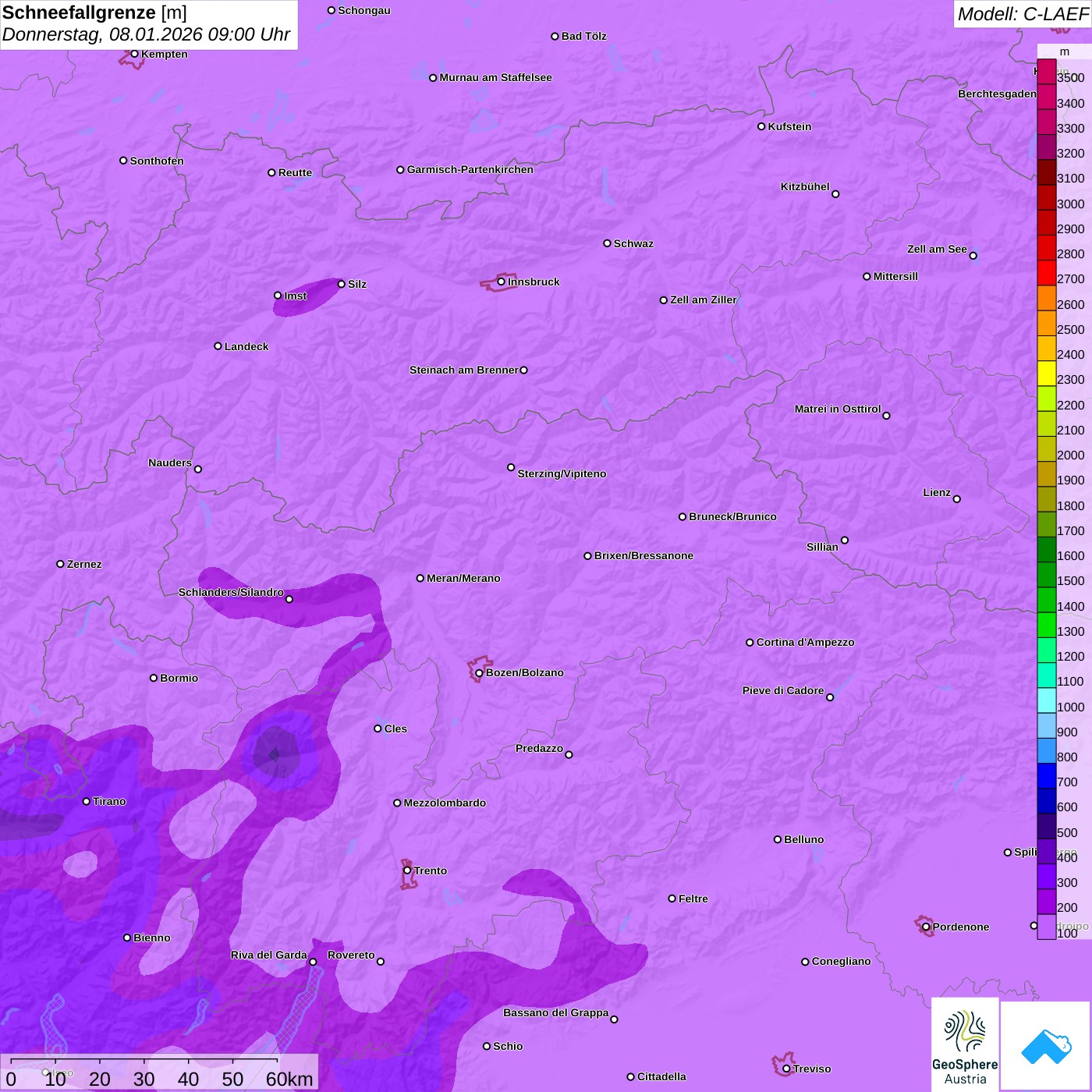
Task: Open the GeoSphere Austria logo
Action: pyautogui.click(x=965, y=1044)
